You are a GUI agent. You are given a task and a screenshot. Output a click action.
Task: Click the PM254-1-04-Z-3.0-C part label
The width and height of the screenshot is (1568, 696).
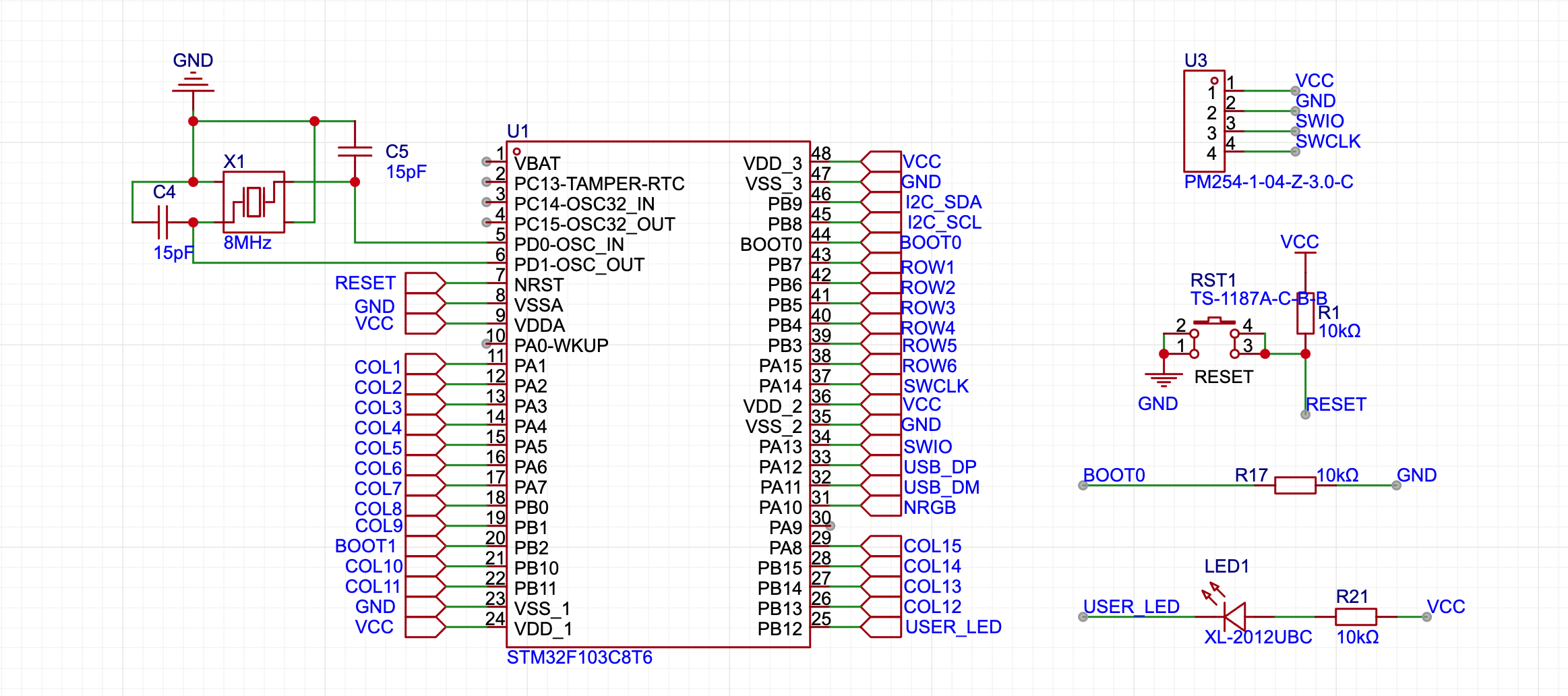click(1269, 182)
